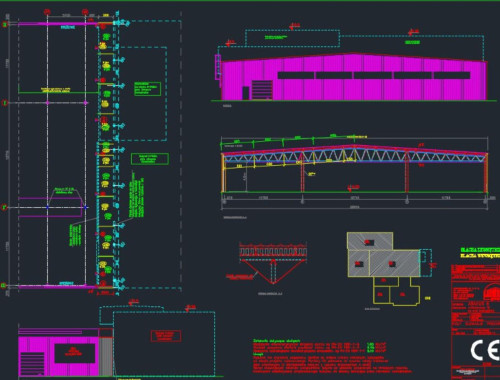Click the white CE mark symbol
The image size is (500, 380).
point(485,350)
